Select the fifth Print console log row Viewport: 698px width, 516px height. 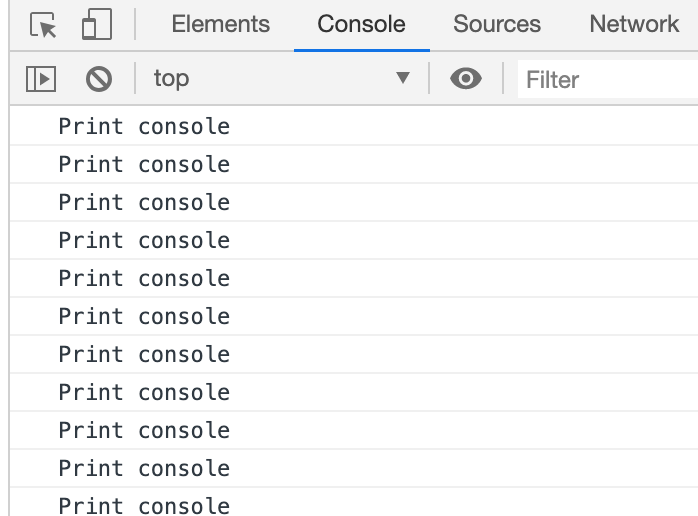[x=354, y=278]
